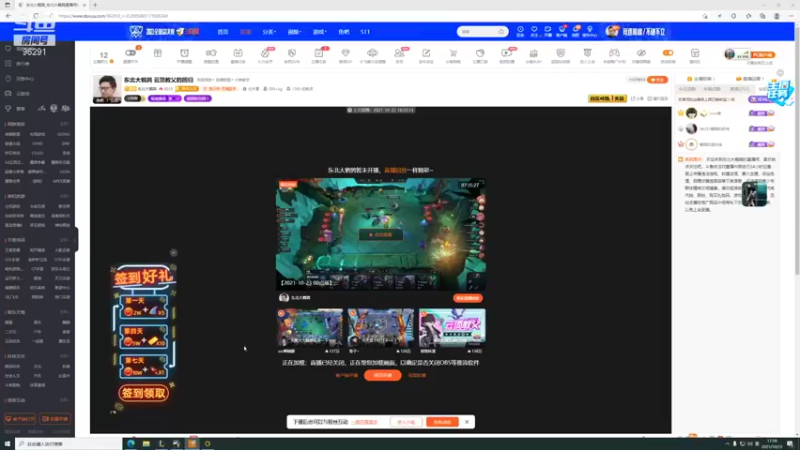
Task: Click the 客户端打开 button at sidebar bottom
Action: click(20, 419)
